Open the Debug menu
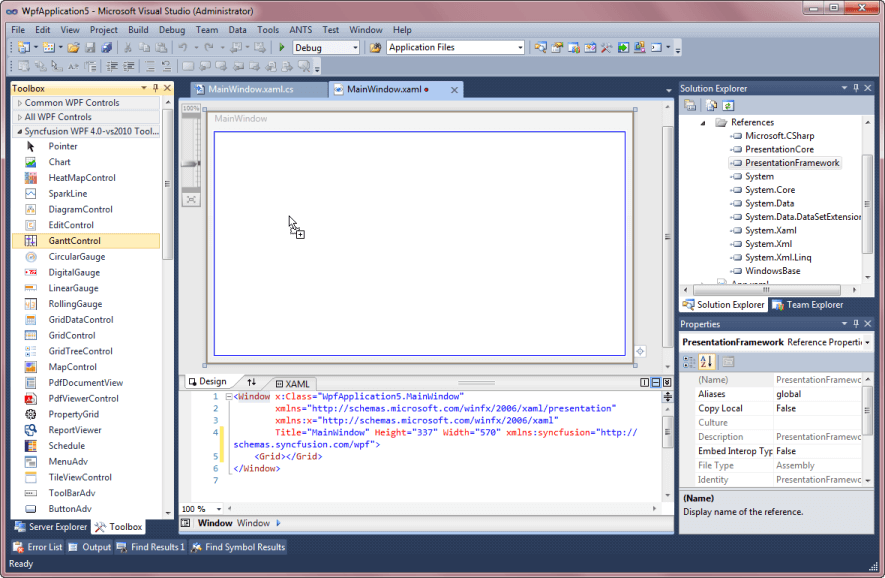This screenshot has width=885, height=578. coord(172,30)
